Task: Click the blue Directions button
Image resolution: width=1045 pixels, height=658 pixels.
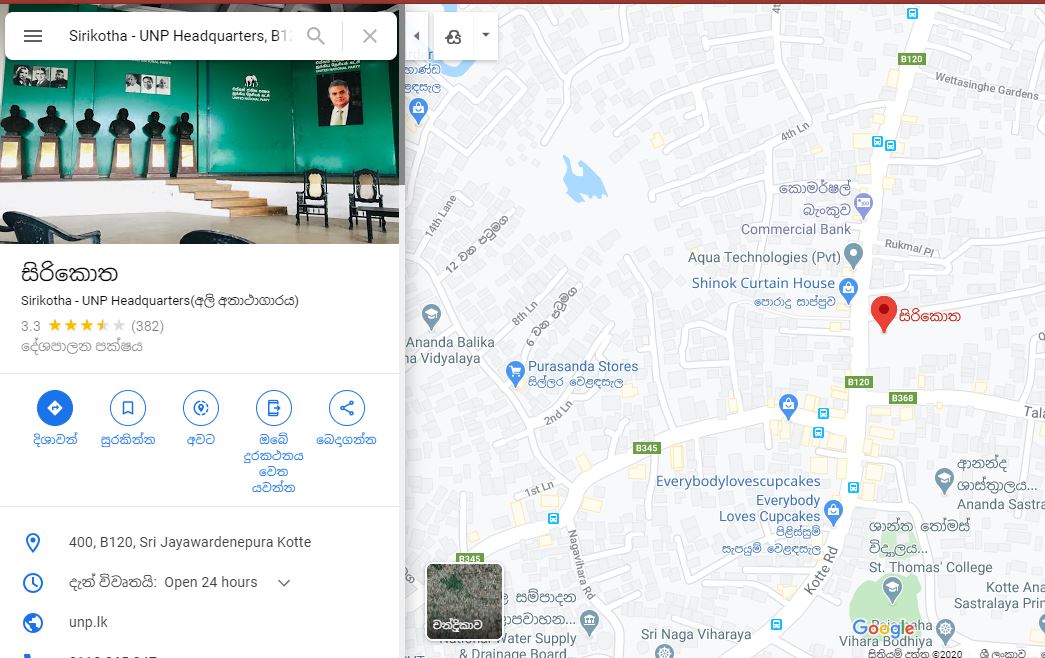Action: tap(55, 408)
